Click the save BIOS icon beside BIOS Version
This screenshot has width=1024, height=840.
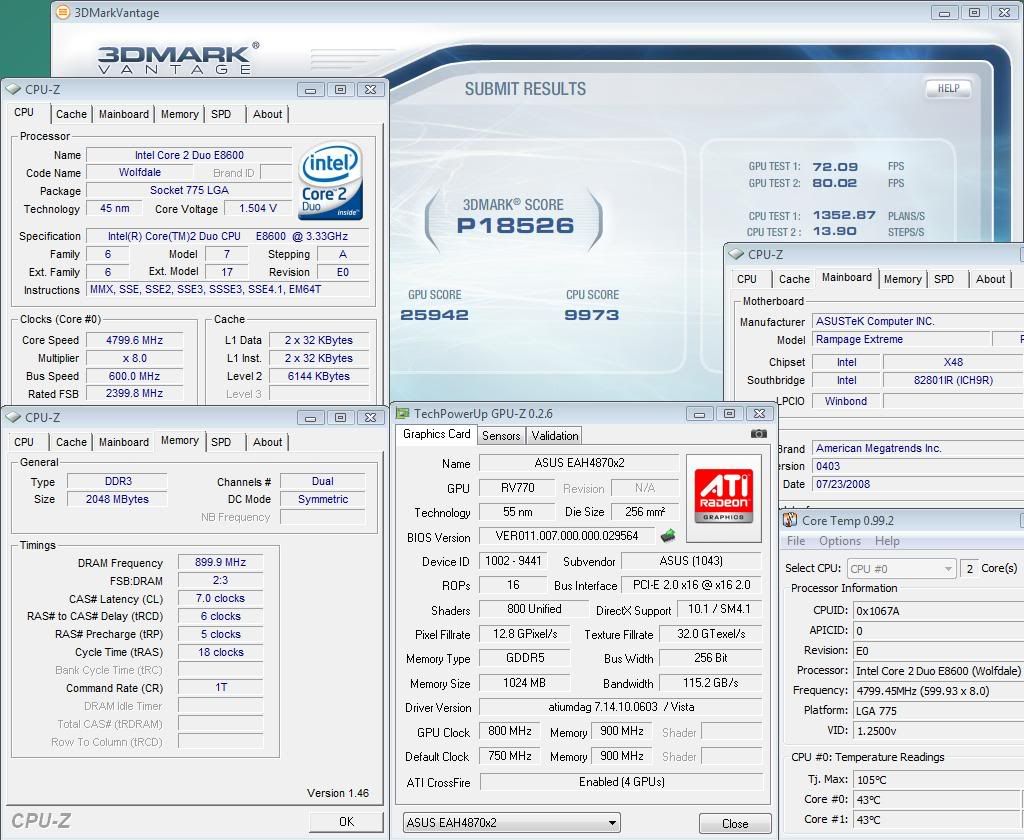pyautogui.click(x=667, y=536)
